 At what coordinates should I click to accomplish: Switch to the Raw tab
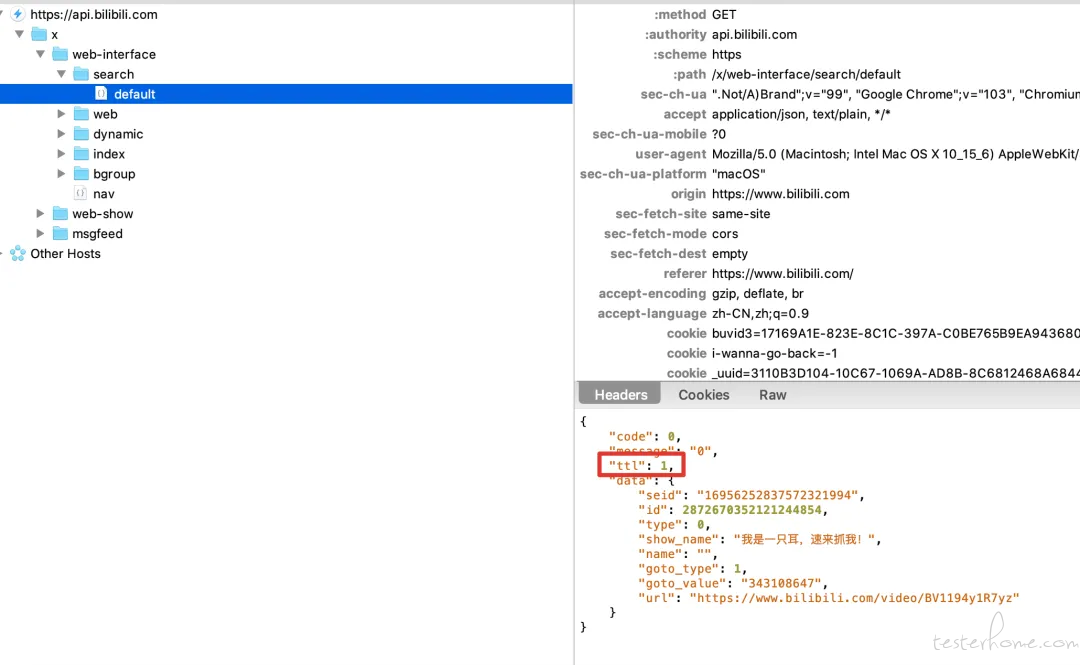772,395
